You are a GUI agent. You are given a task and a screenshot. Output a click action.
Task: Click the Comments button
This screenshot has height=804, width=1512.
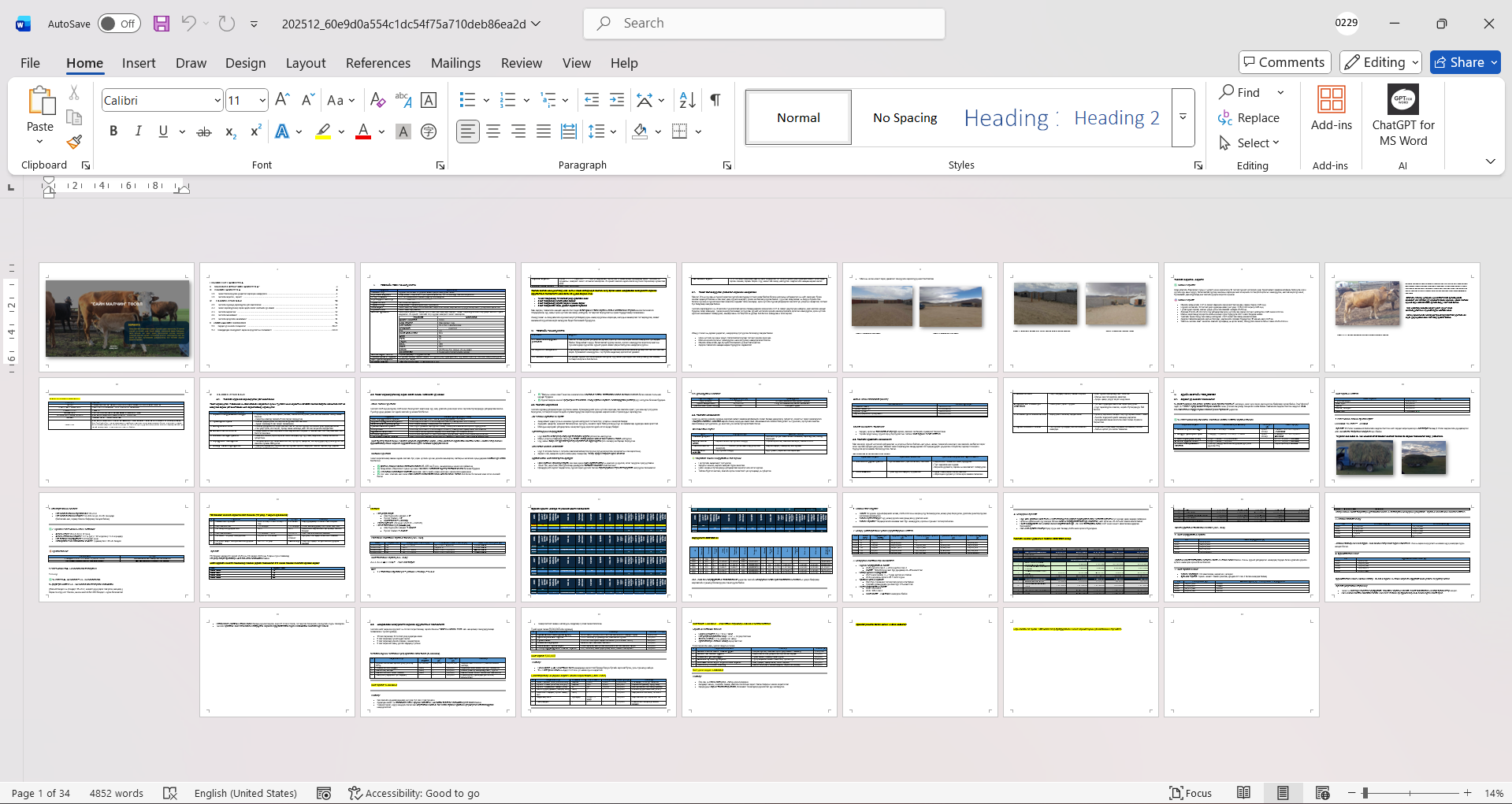(1284, 62)
